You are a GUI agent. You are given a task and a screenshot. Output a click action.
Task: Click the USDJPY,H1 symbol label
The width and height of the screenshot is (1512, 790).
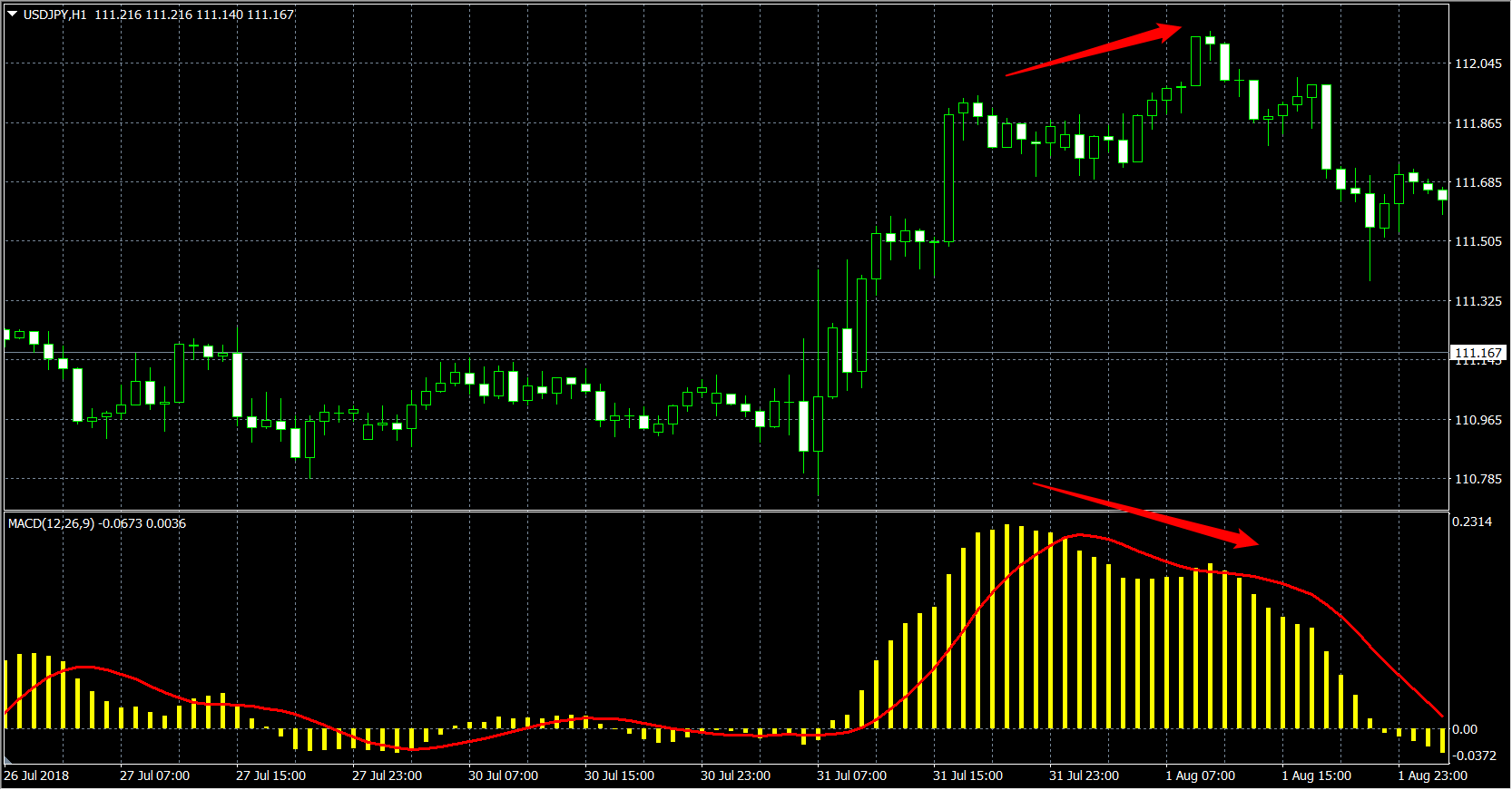[x=54, y=15]
